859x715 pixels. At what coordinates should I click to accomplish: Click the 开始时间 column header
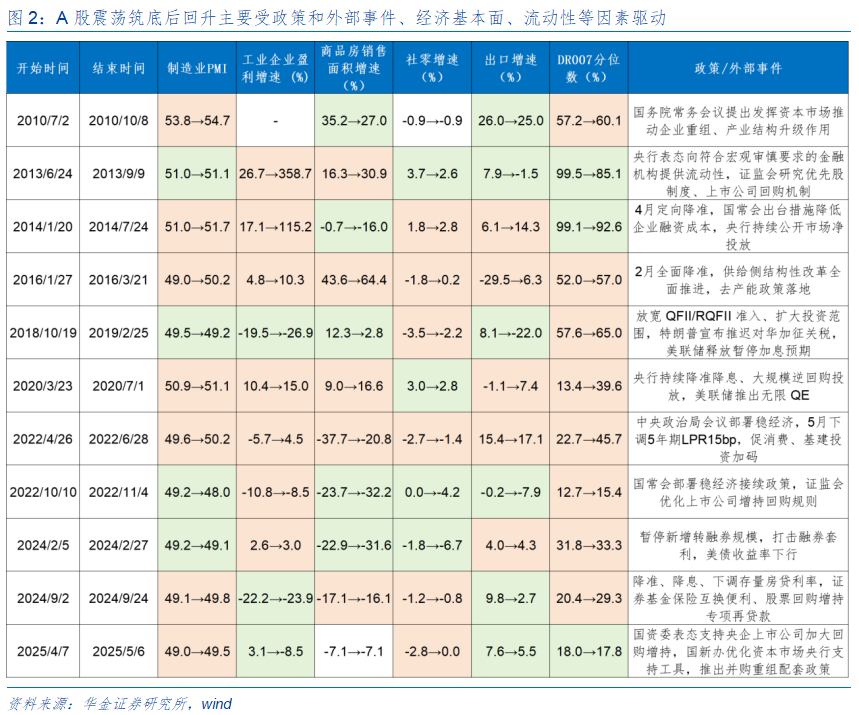click(x=43, y=68)
